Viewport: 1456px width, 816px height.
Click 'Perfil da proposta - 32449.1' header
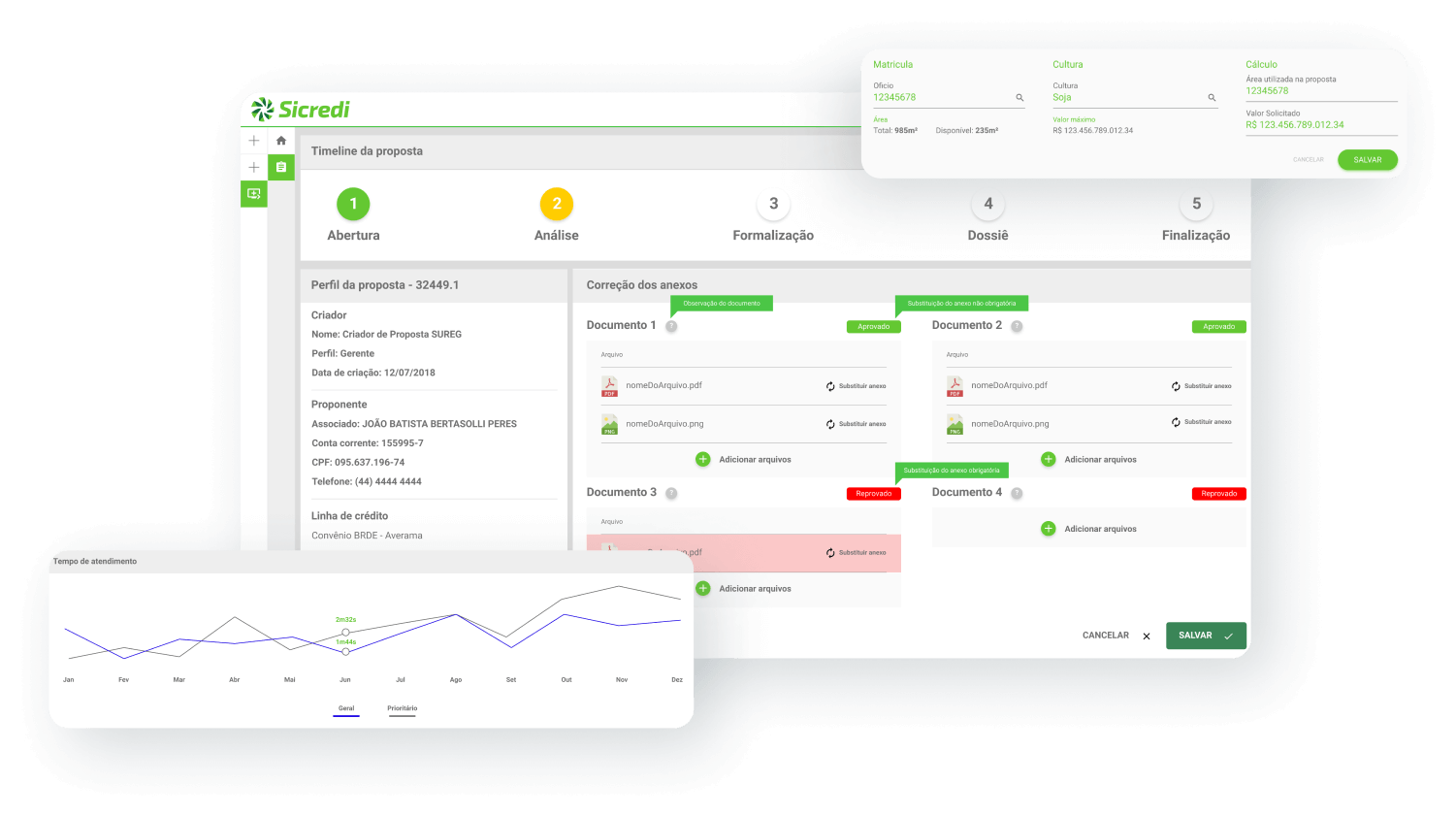pyautogui.click(x=385, y=285)
